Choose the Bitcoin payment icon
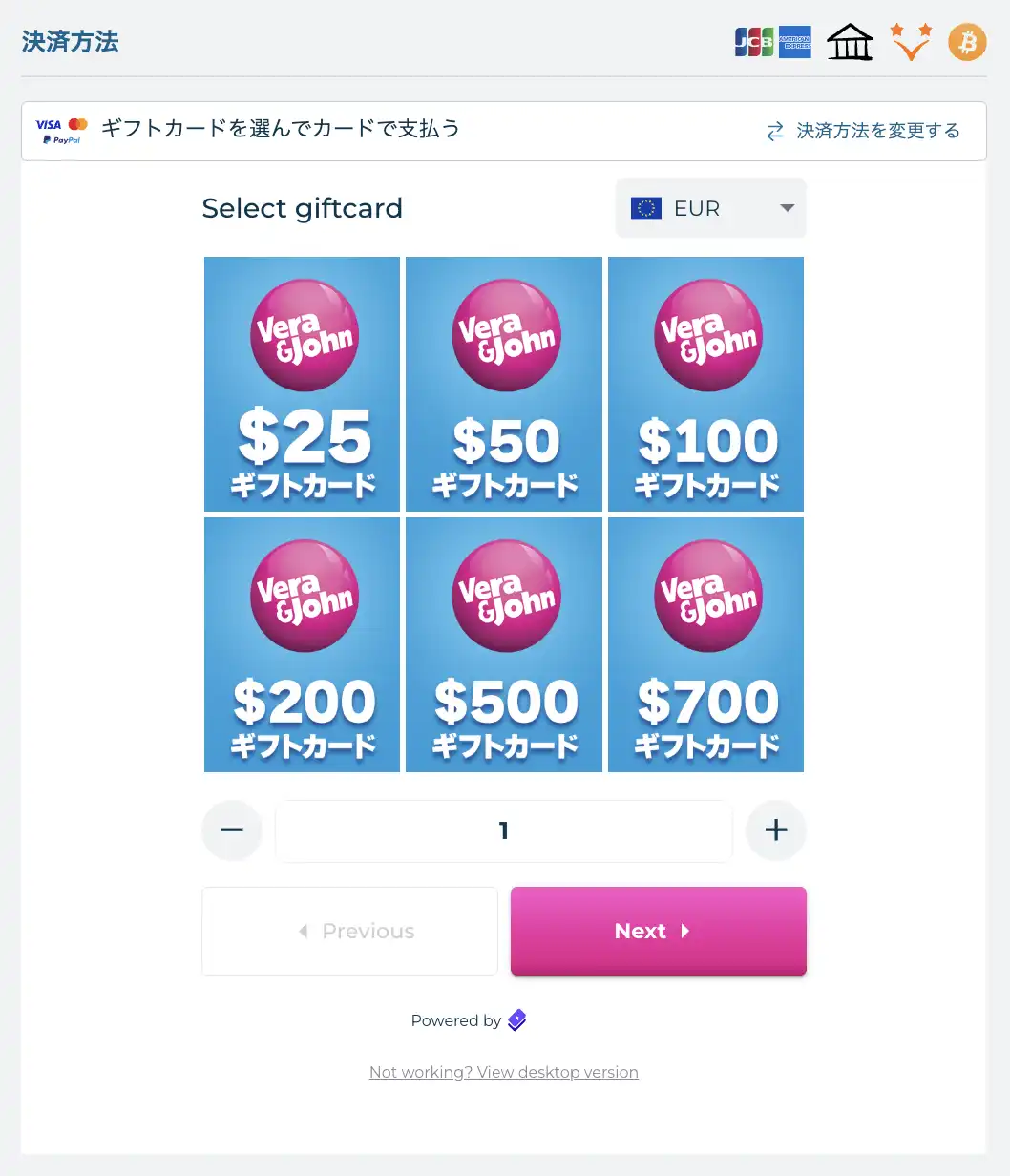Screen dimensions: 1010x1176 click(x=966, y=43)
